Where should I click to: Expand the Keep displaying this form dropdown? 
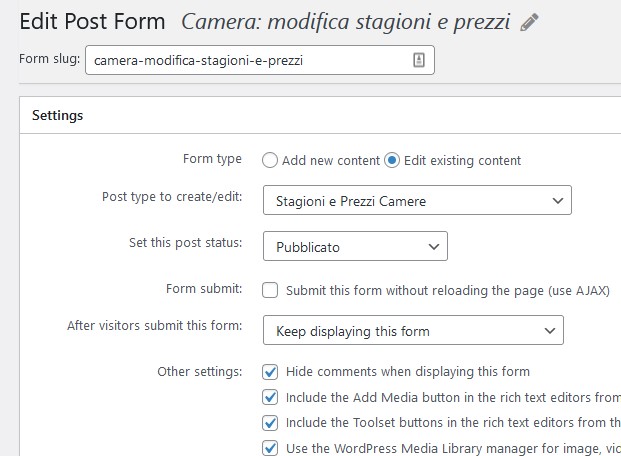413,330
